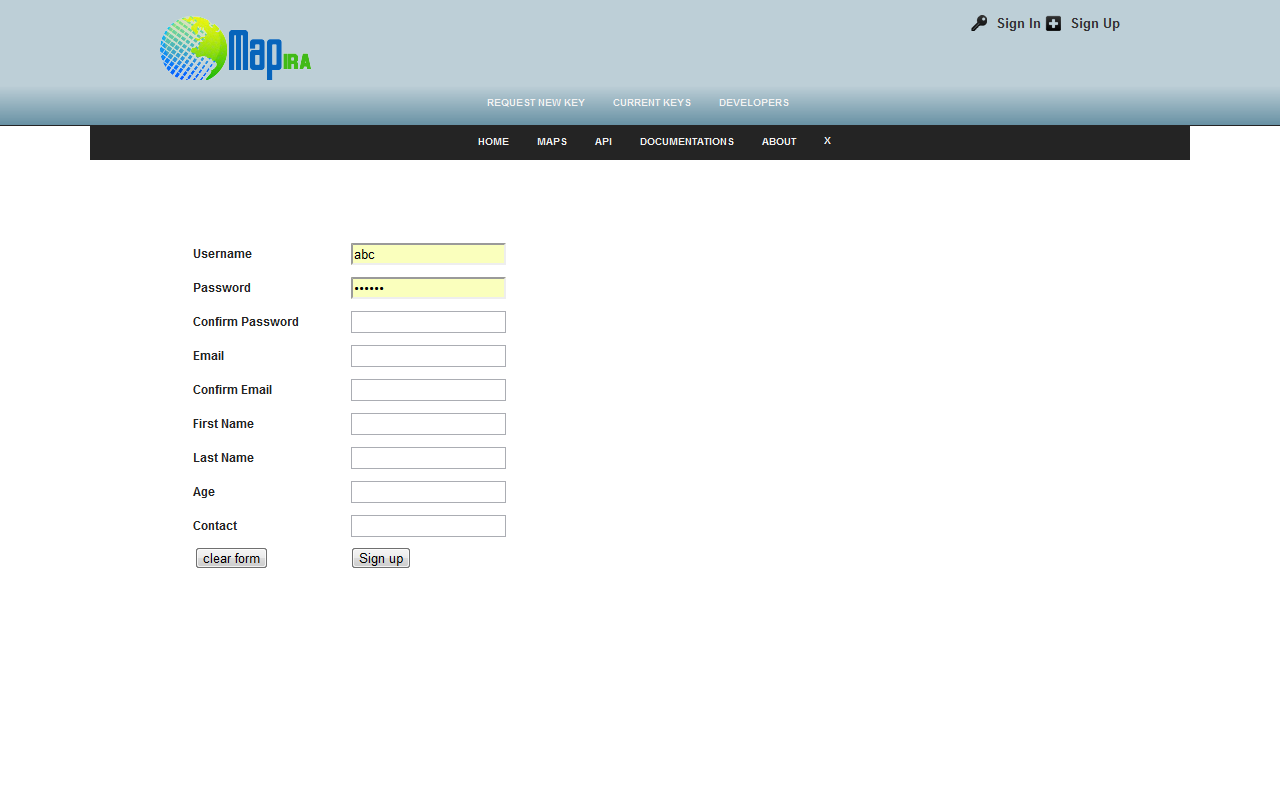Select the Age input field
Viewport: 1280px width, 800px height.
[428, 491]
